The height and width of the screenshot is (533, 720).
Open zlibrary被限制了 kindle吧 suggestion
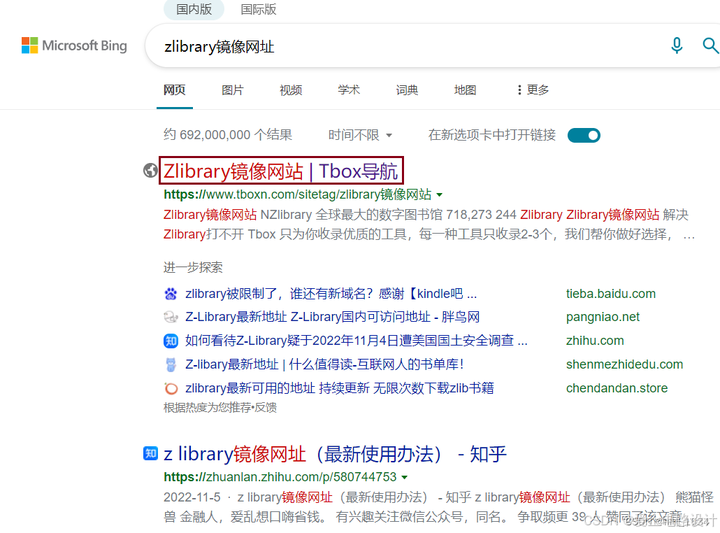click(x=331, y=294)
